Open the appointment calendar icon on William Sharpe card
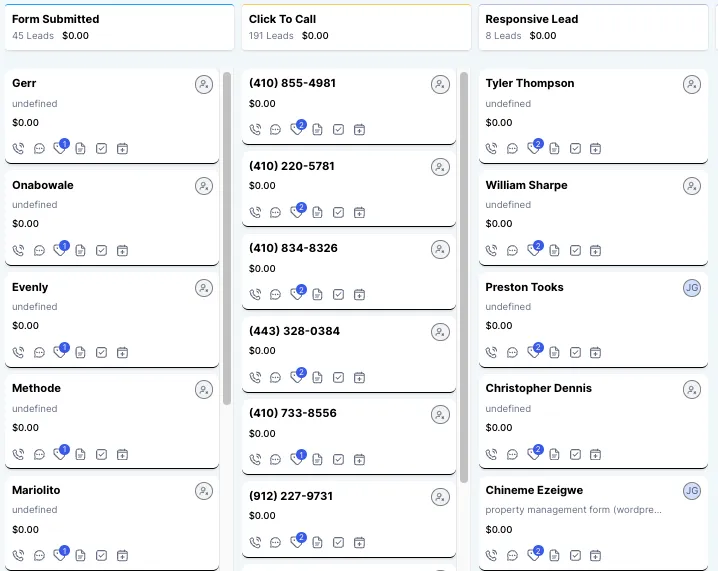718x571 pixels. click(595, 250)
